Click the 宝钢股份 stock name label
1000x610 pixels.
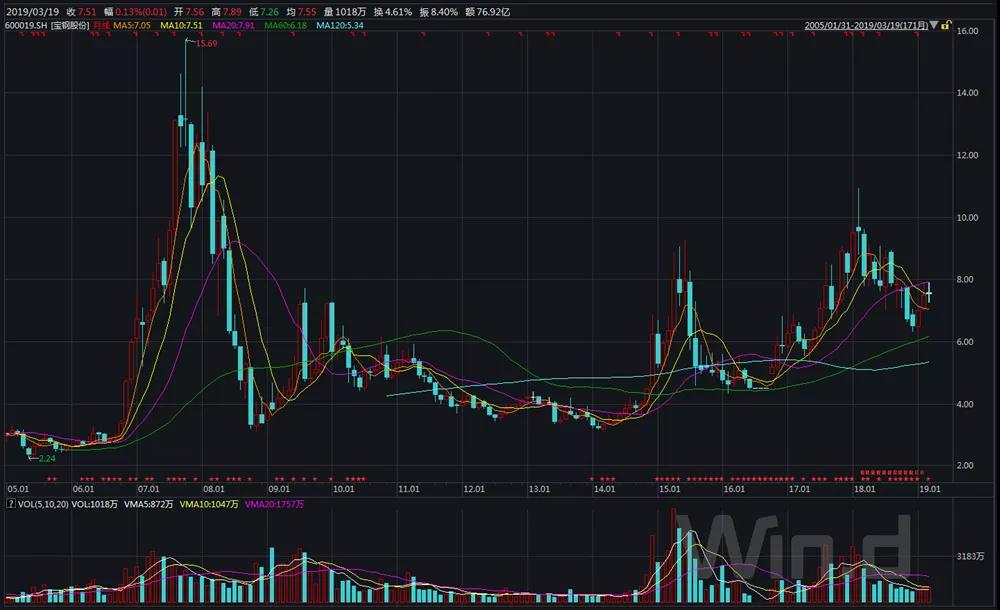coord(68,24)
